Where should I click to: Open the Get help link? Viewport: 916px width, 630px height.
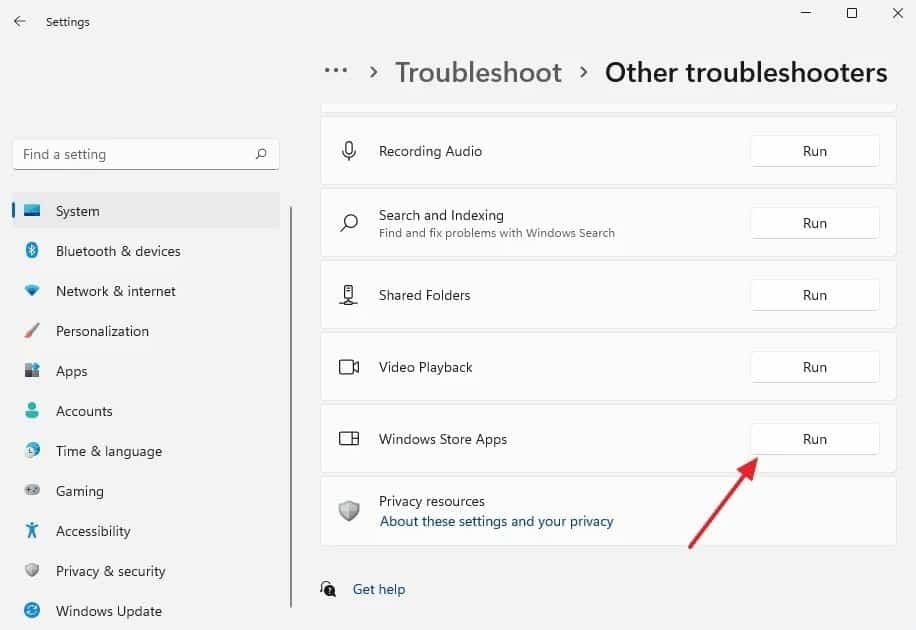click(379, 589)
